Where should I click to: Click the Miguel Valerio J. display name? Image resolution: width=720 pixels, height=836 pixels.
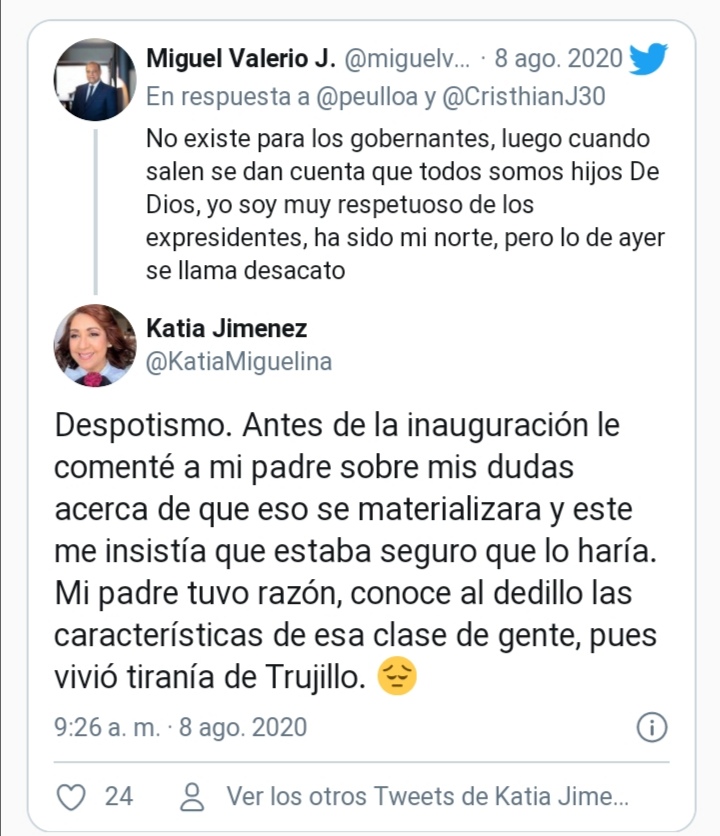click(240, 59)
